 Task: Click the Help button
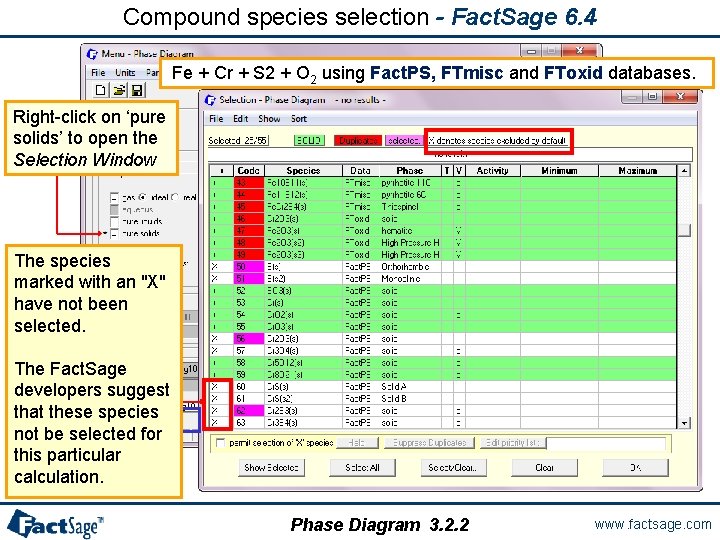(x=357, y=443)
